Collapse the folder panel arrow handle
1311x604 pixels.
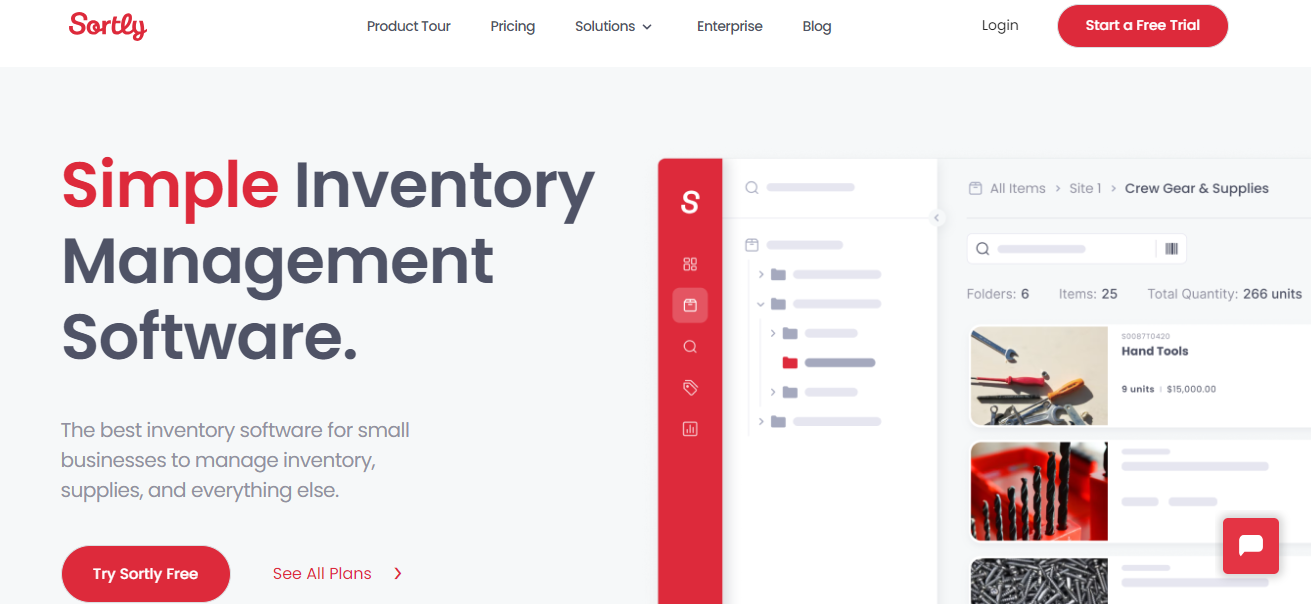[x=937, y=218]
